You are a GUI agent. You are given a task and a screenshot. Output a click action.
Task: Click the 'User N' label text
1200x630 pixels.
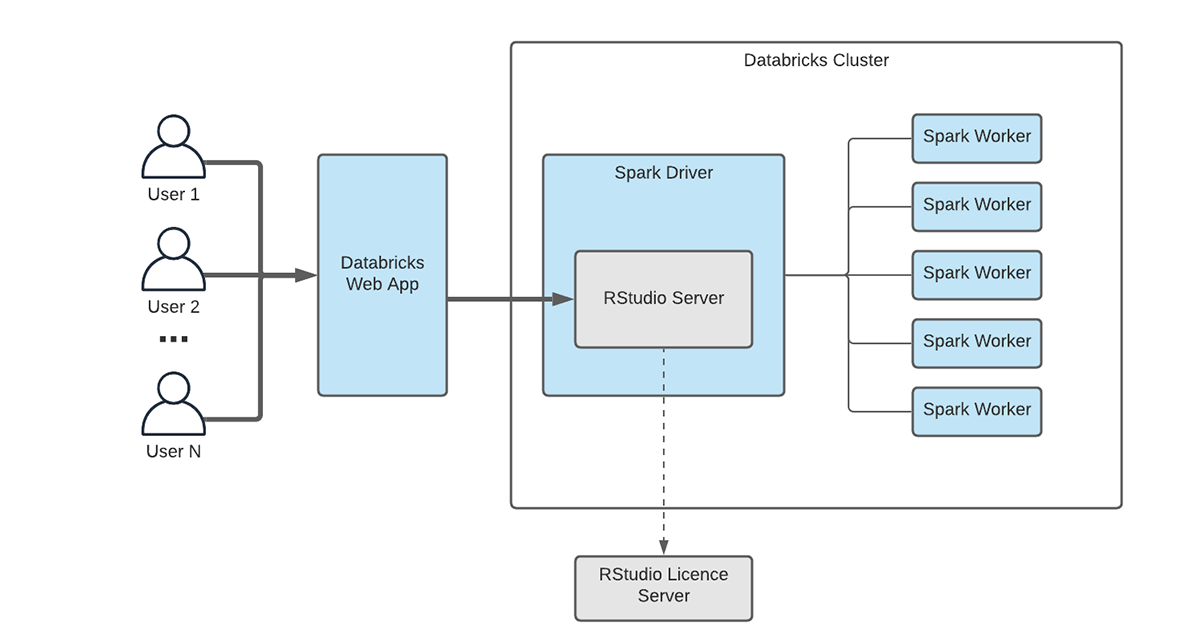click(x=174, y=451)
